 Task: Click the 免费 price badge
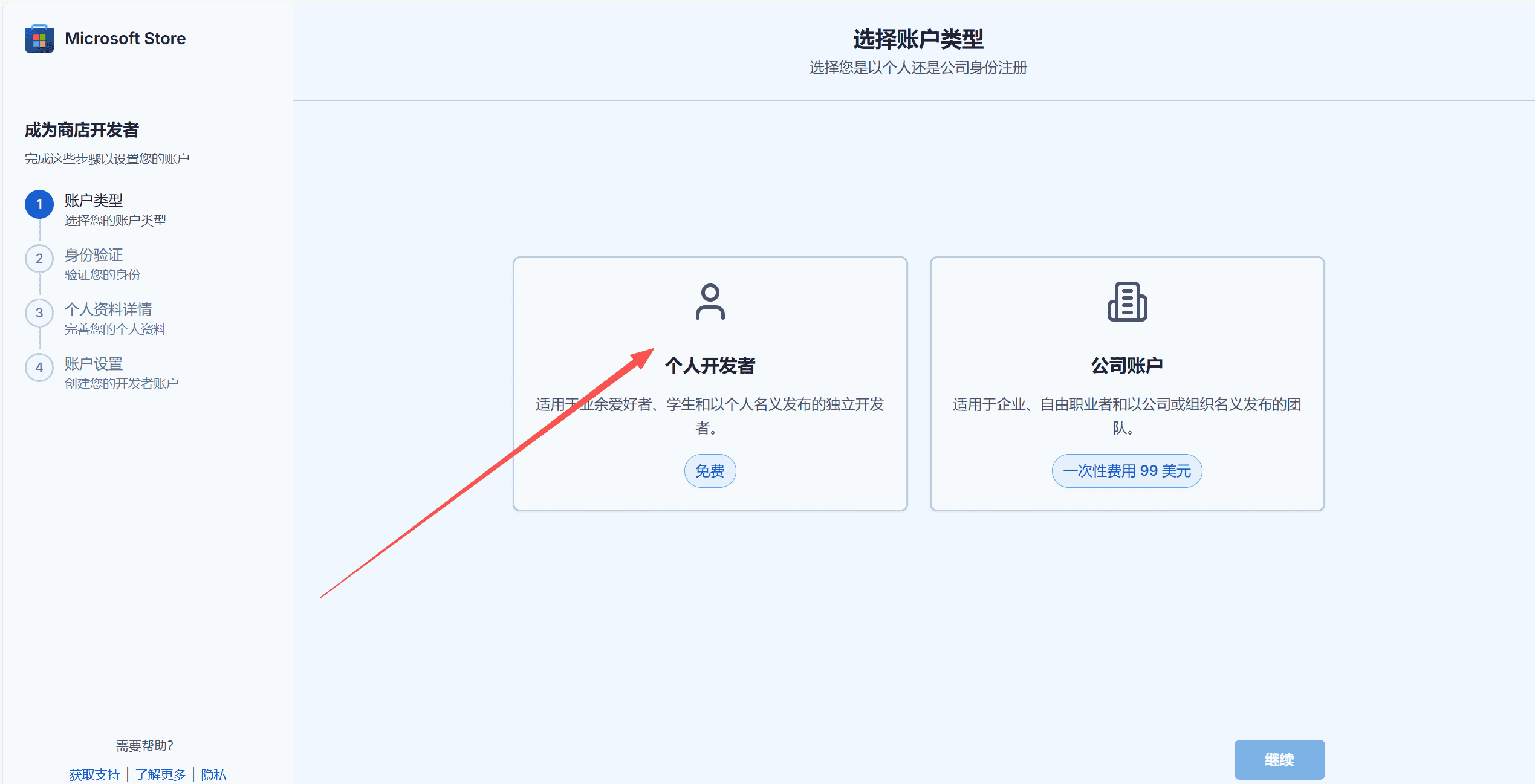710,471
